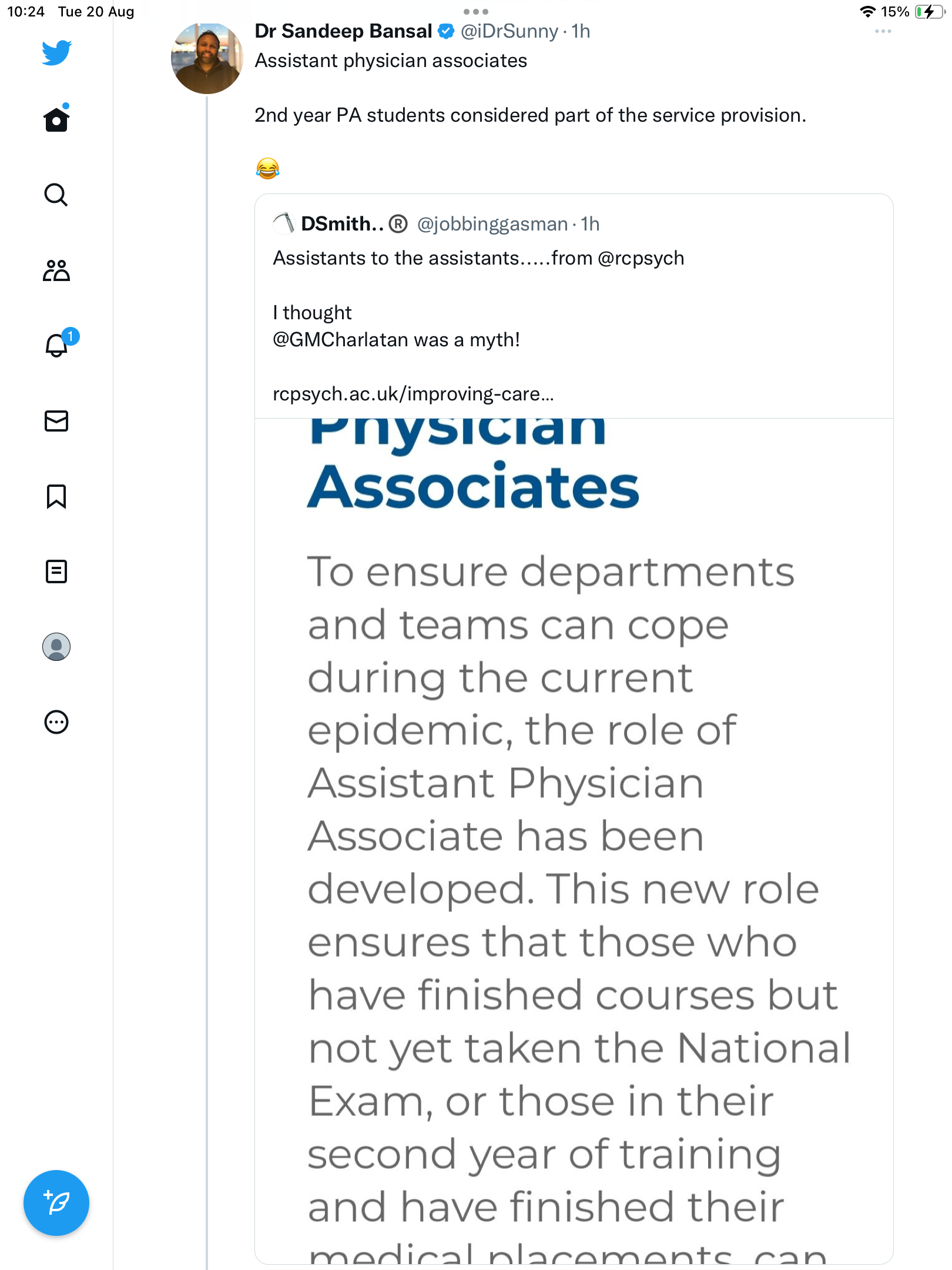
Task: Open Profile avatar icon in sidebar
Action: click(56, 647)
